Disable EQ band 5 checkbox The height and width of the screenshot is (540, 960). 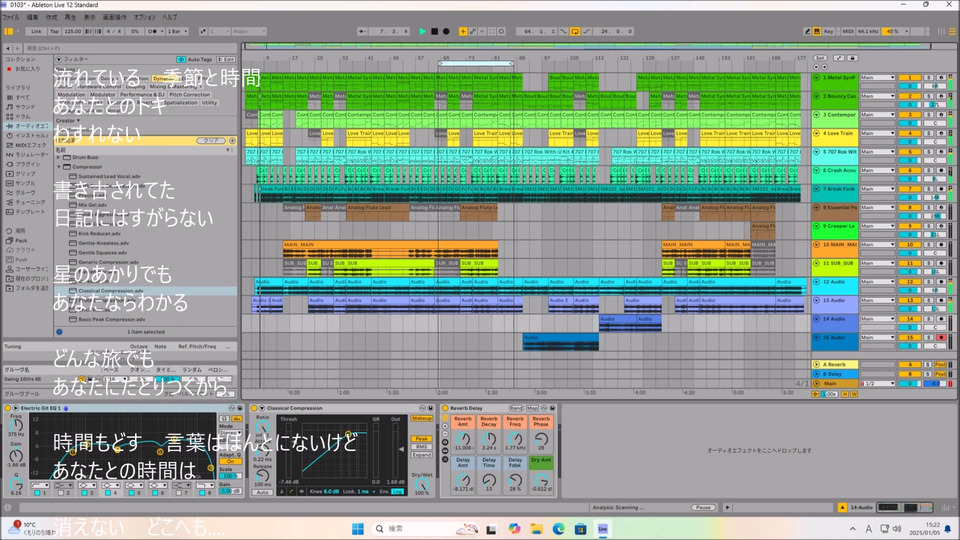[x=133, y=493]
